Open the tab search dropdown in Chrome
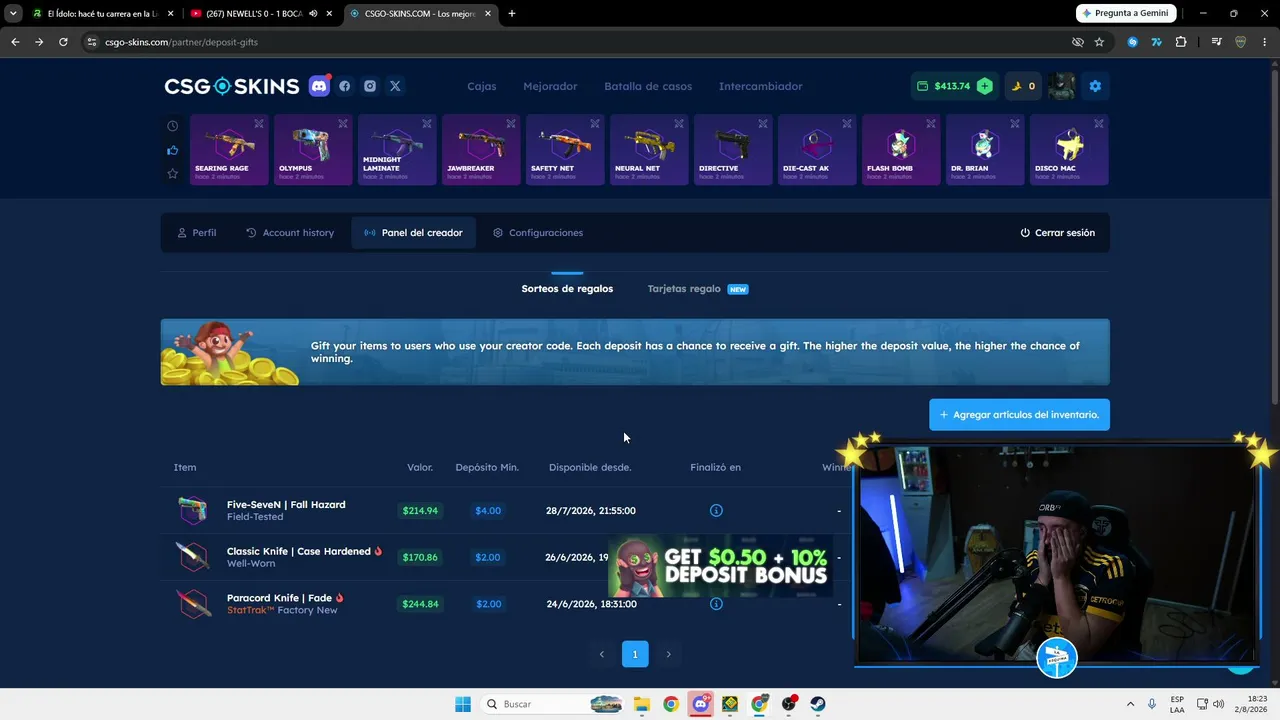This screenshot has height=720, width=1280. point(13,13)
